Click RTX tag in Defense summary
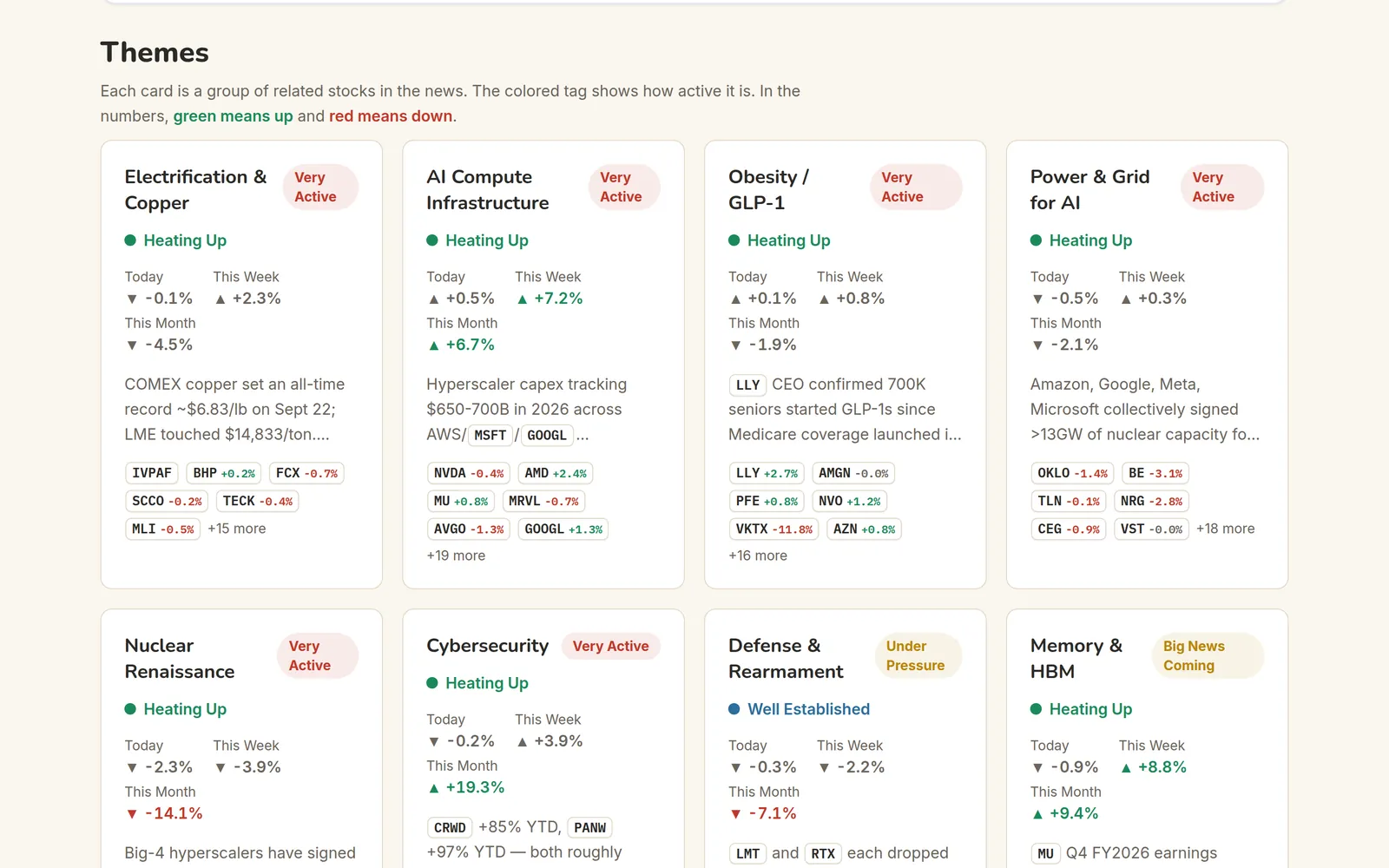1389x868 pixels. tap(823, 853)
